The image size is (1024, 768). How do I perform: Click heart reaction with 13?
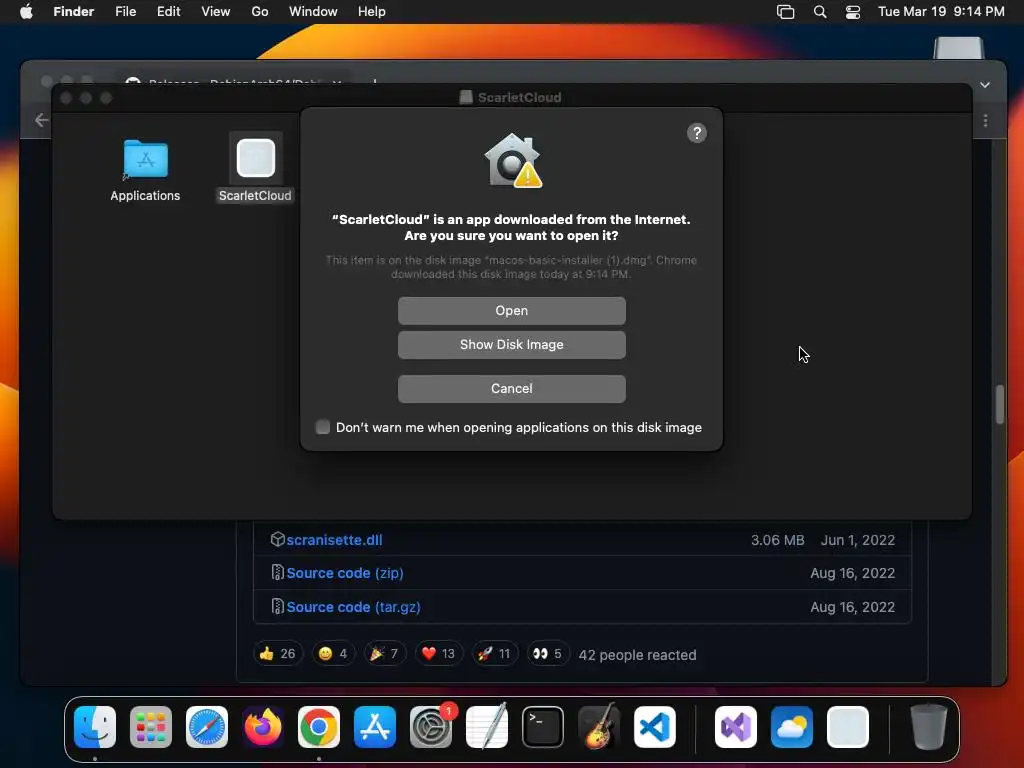point(438,654)
